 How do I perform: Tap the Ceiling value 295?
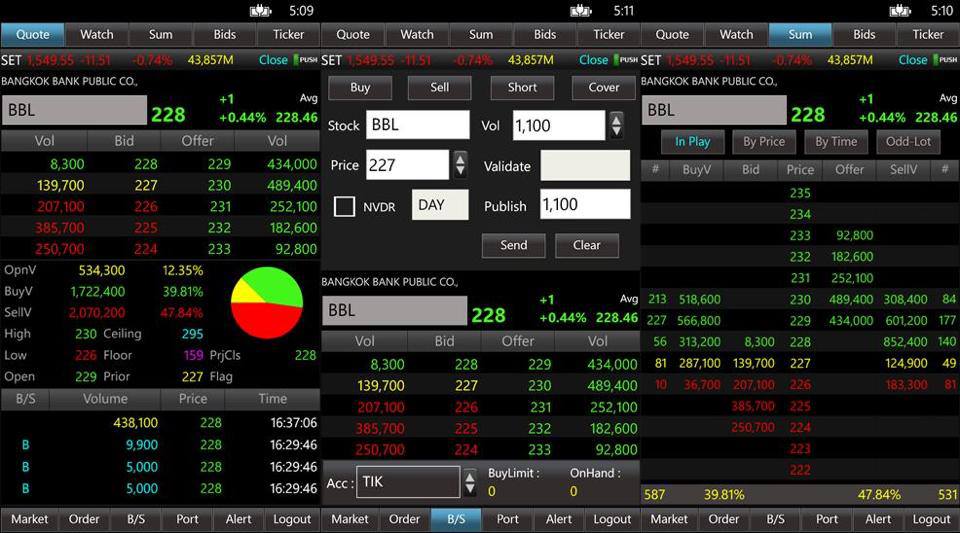pos(192,334)
